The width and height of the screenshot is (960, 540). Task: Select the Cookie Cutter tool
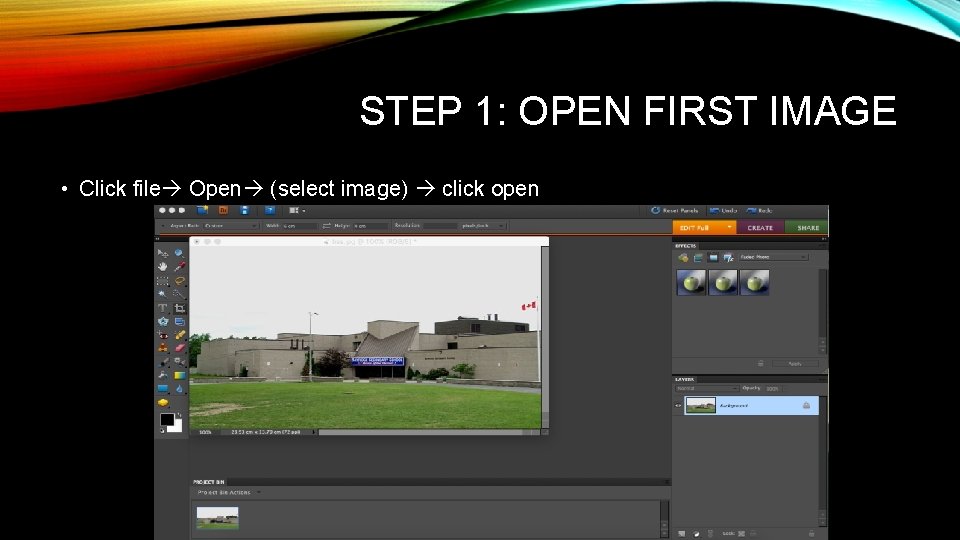[x=163, y=321]
